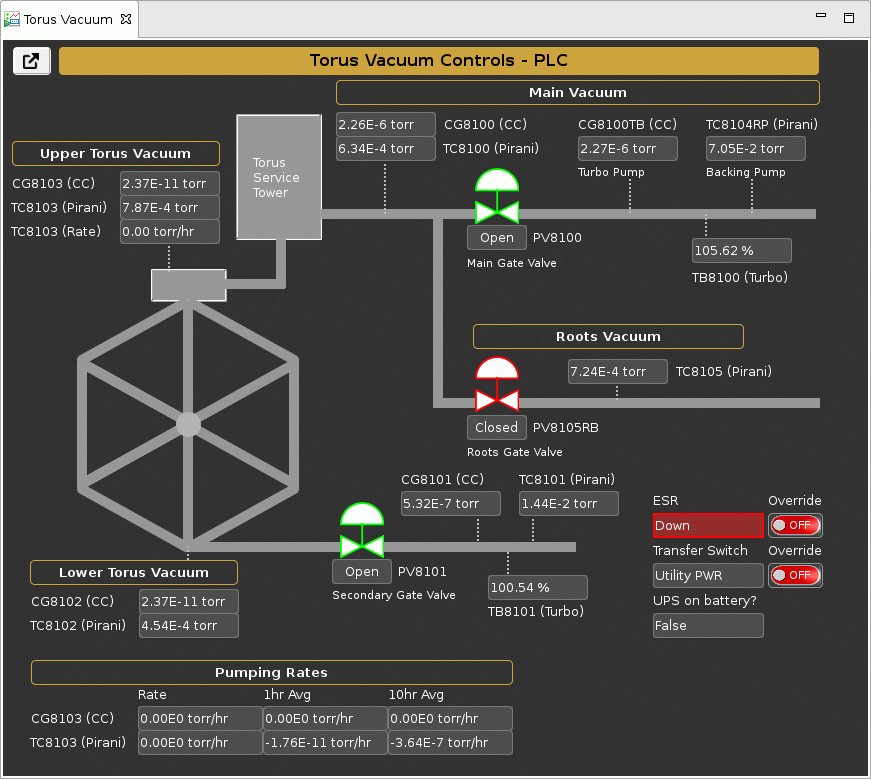Click the Torus Service Tower block

pyautogui.click(x=279, y=177)
